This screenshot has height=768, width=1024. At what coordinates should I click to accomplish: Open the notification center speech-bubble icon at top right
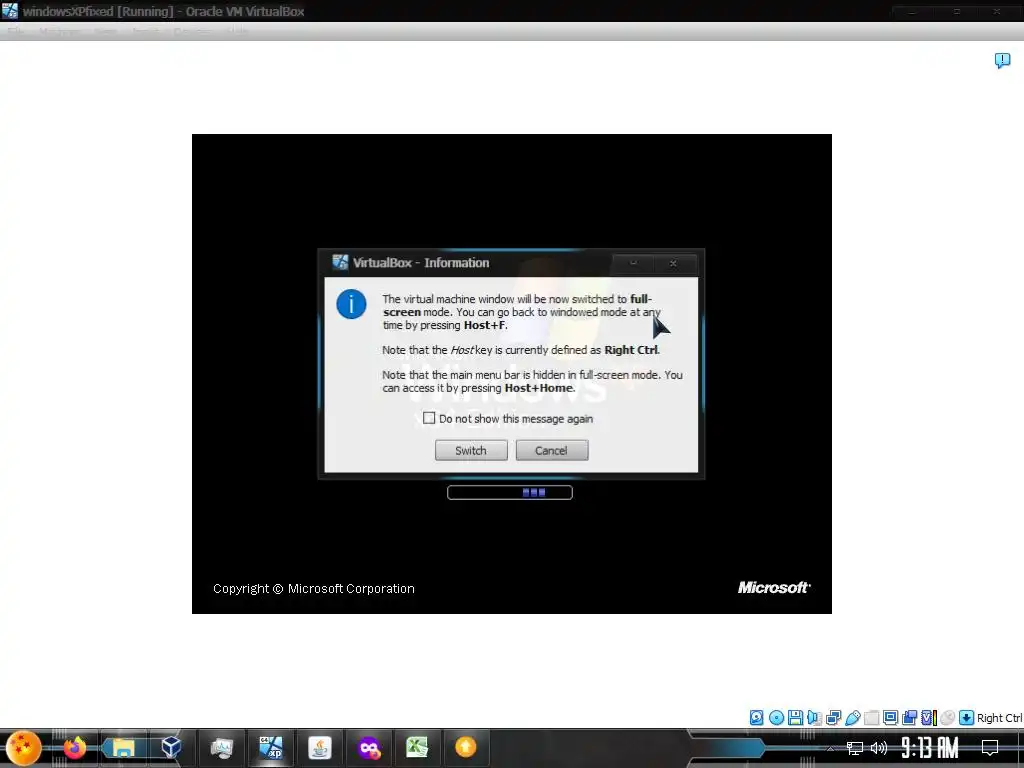tap(1002, 61)
